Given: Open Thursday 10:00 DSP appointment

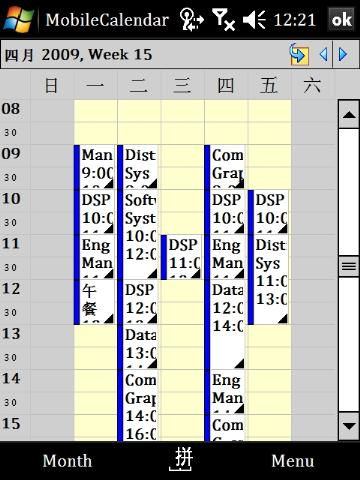Looking at the screenshot, I should tap(224, 212).
